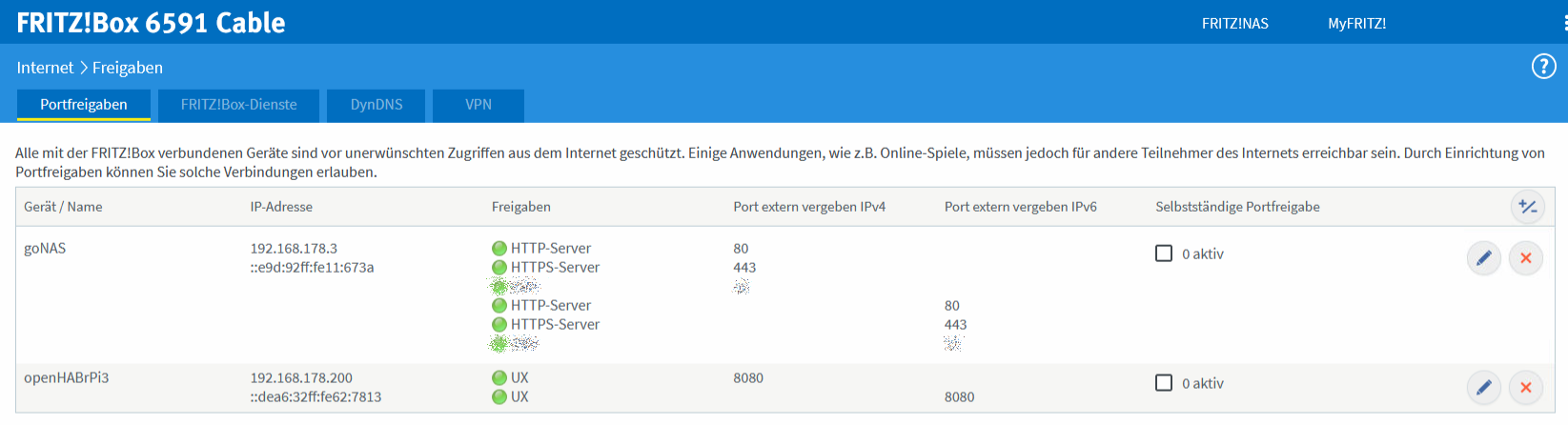Image resolution: width=1568 pixels, height=425 pixels.
Task: Click Selbstständige Portfreigabe column header
Action: tap(1237, 207)
